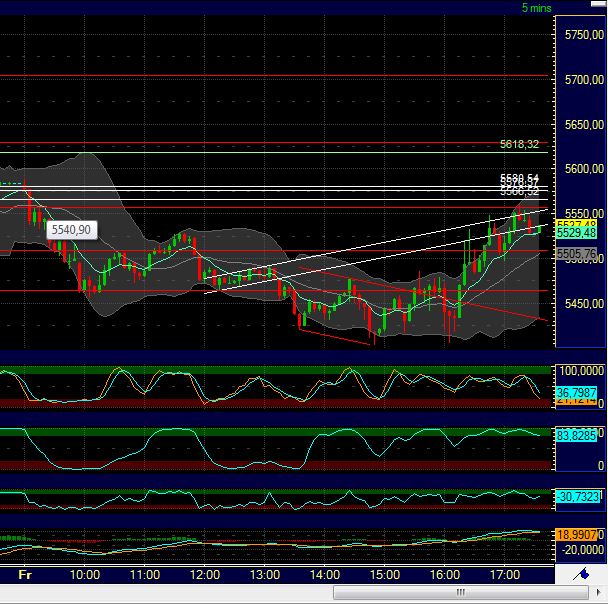This screenshot has width=608, height=605.
Task: Click the 36,7987 stochastic value tag
Action: tap(576, 391)
